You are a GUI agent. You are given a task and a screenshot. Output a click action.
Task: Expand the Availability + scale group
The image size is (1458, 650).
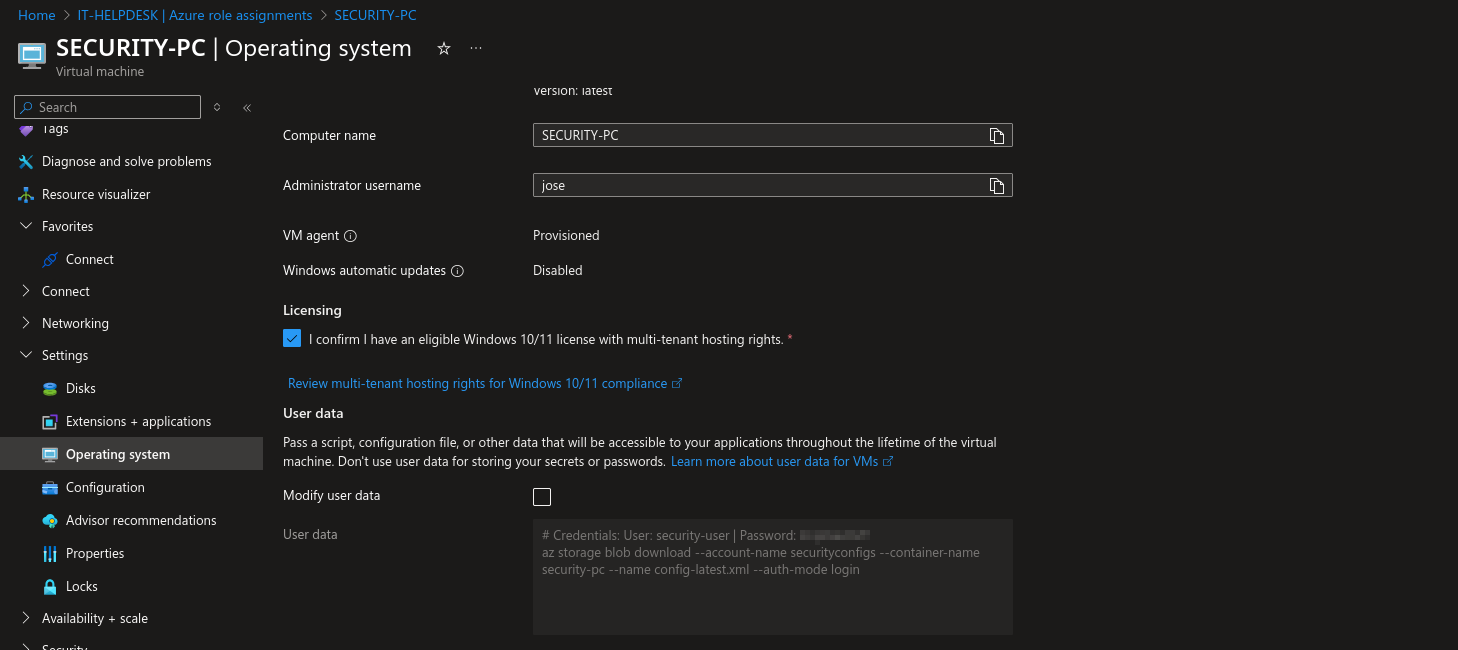tap(26, 618)
